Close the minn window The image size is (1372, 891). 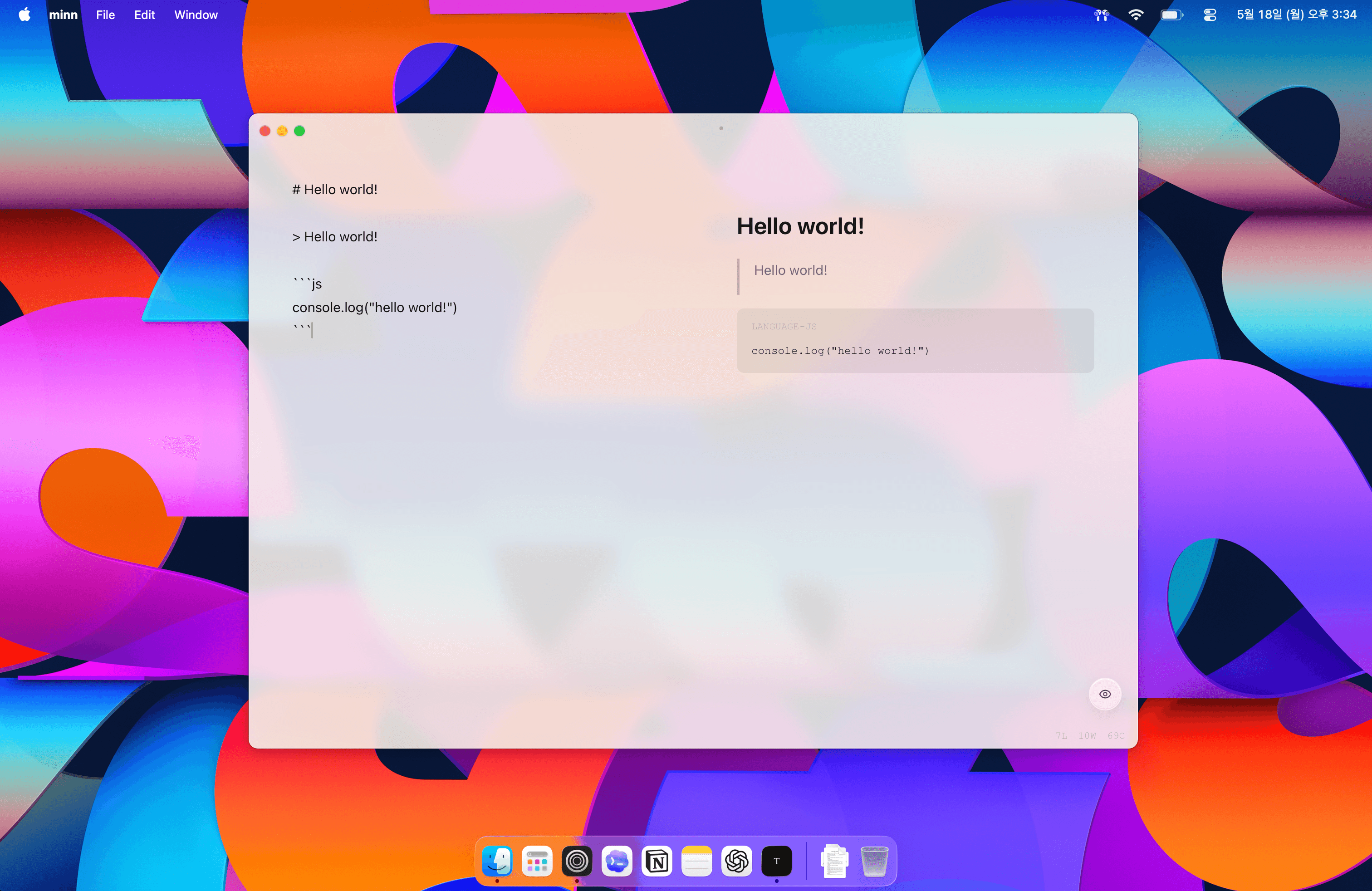point(265,131)
